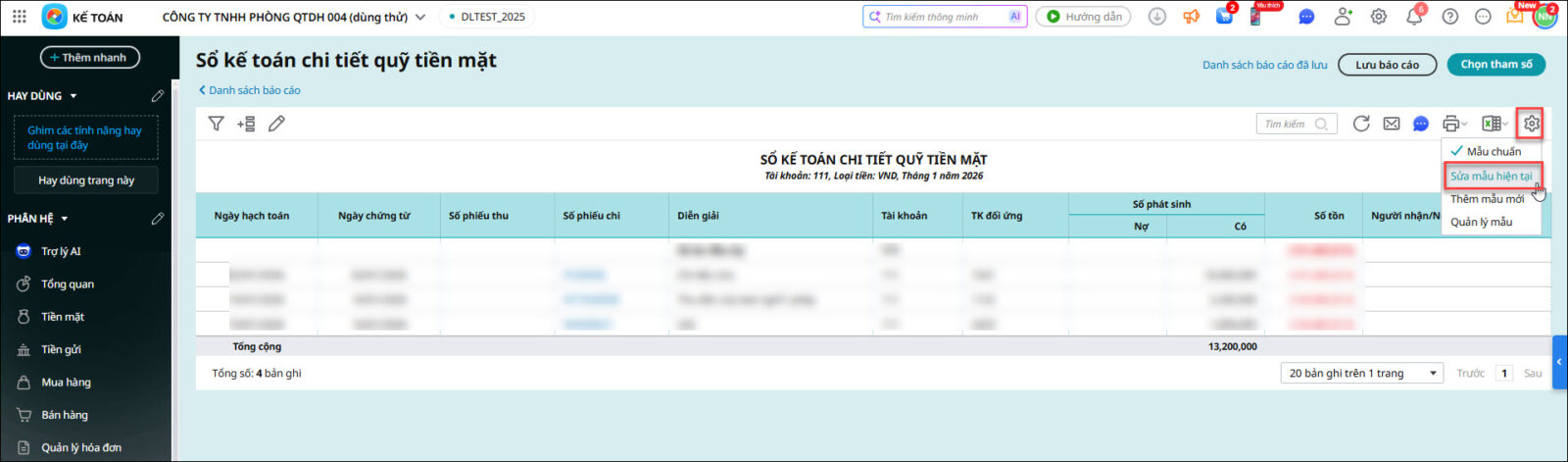Go back to Danh sách báo cáo
This screenshot has width=1568, height=462.
pos(250,90)
